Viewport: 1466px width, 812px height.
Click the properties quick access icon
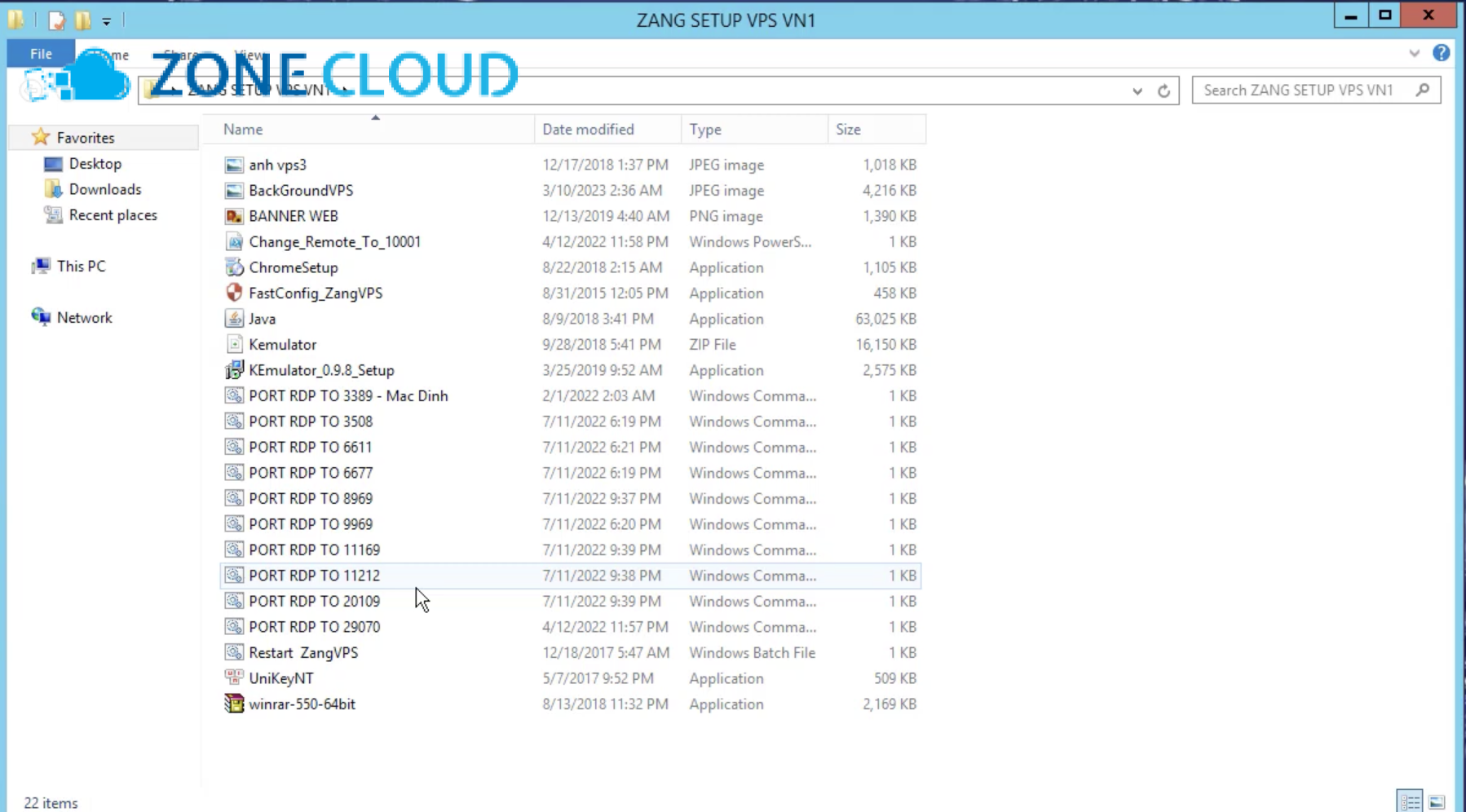pyautogui.click(x=55, y=20)
